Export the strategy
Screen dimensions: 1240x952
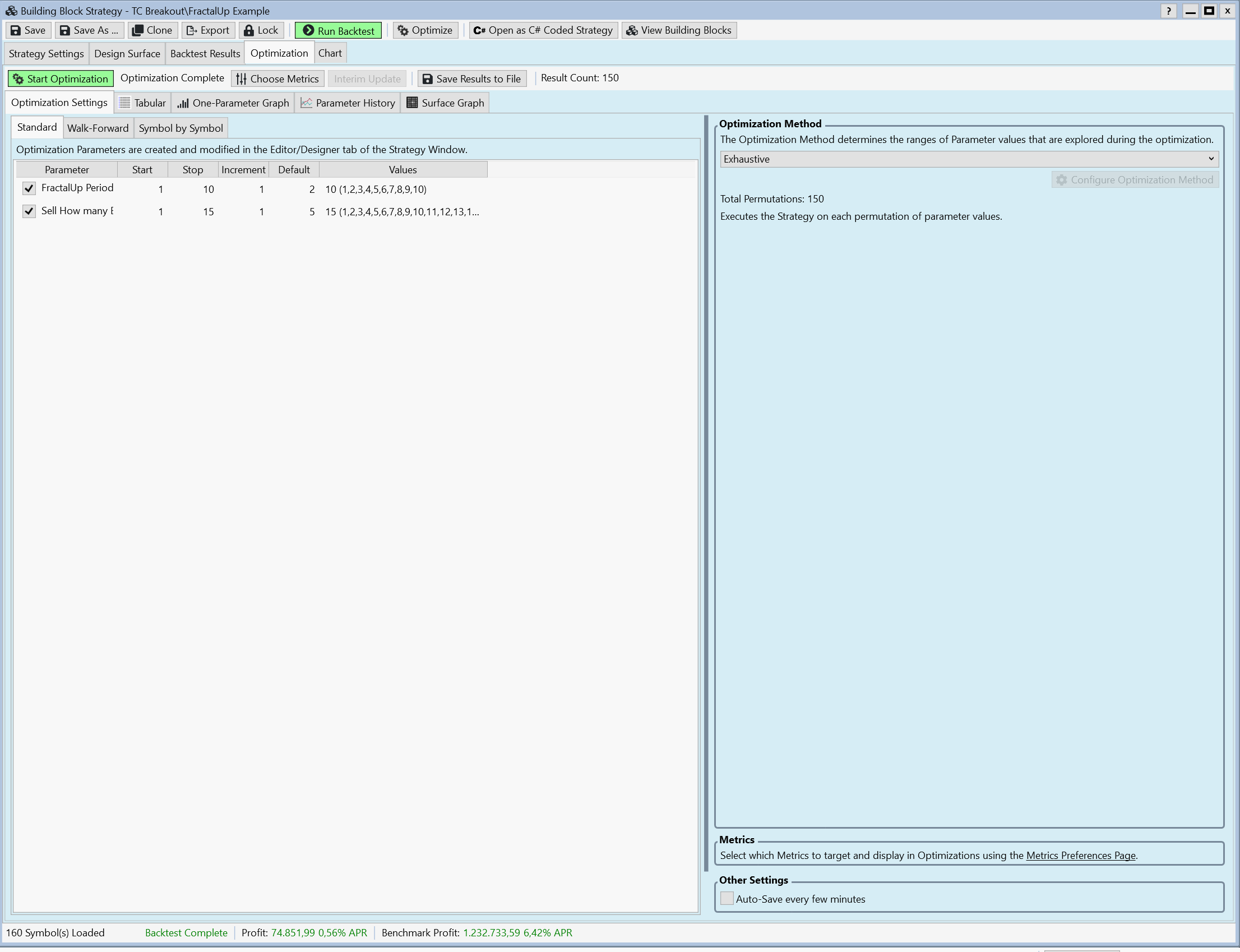tap(207, 30)
